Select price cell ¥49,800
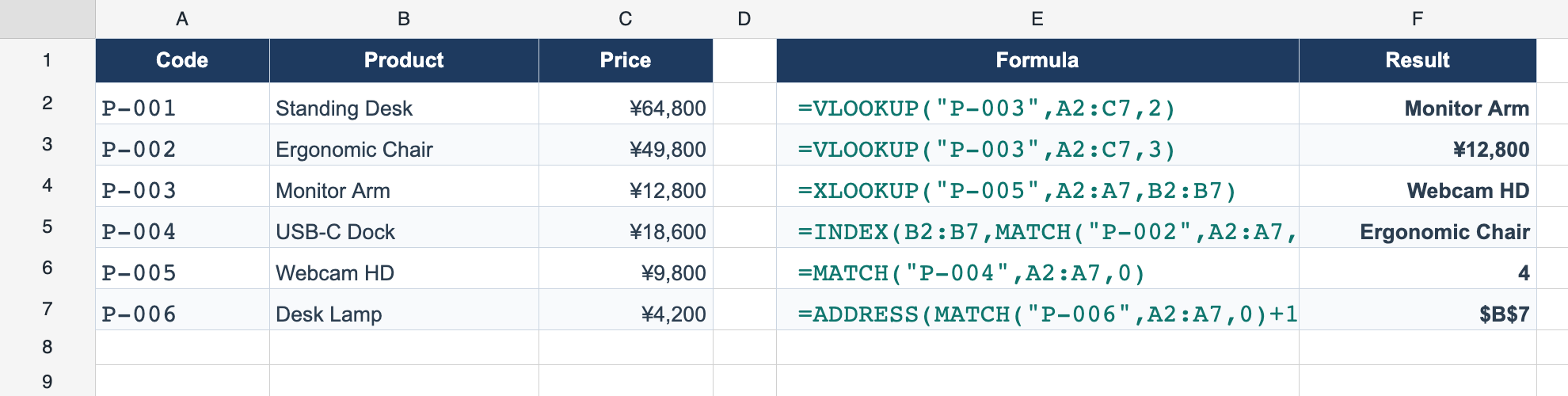 pos(626,145)
